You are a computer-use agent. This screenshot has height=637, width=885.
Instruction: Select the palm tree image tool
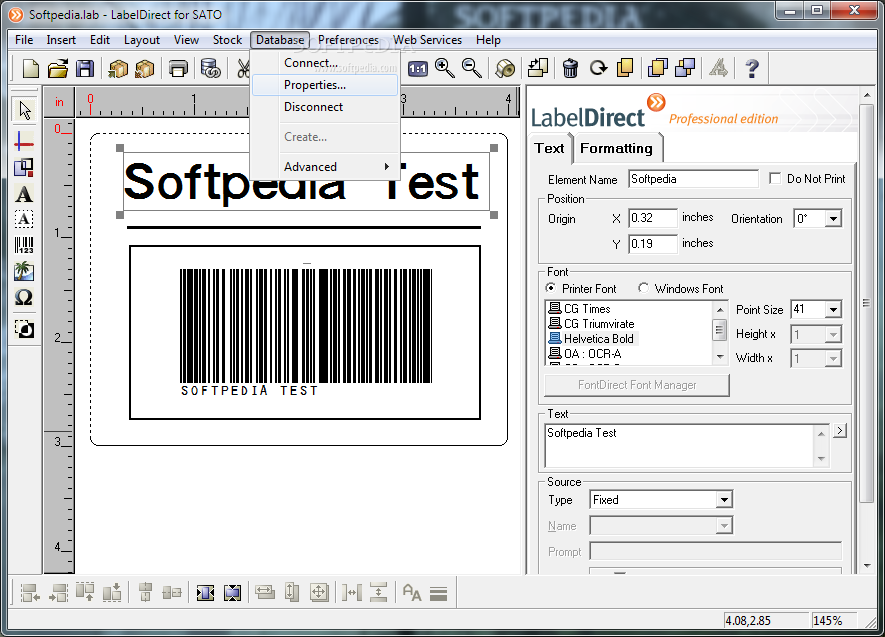pos(24,271)
